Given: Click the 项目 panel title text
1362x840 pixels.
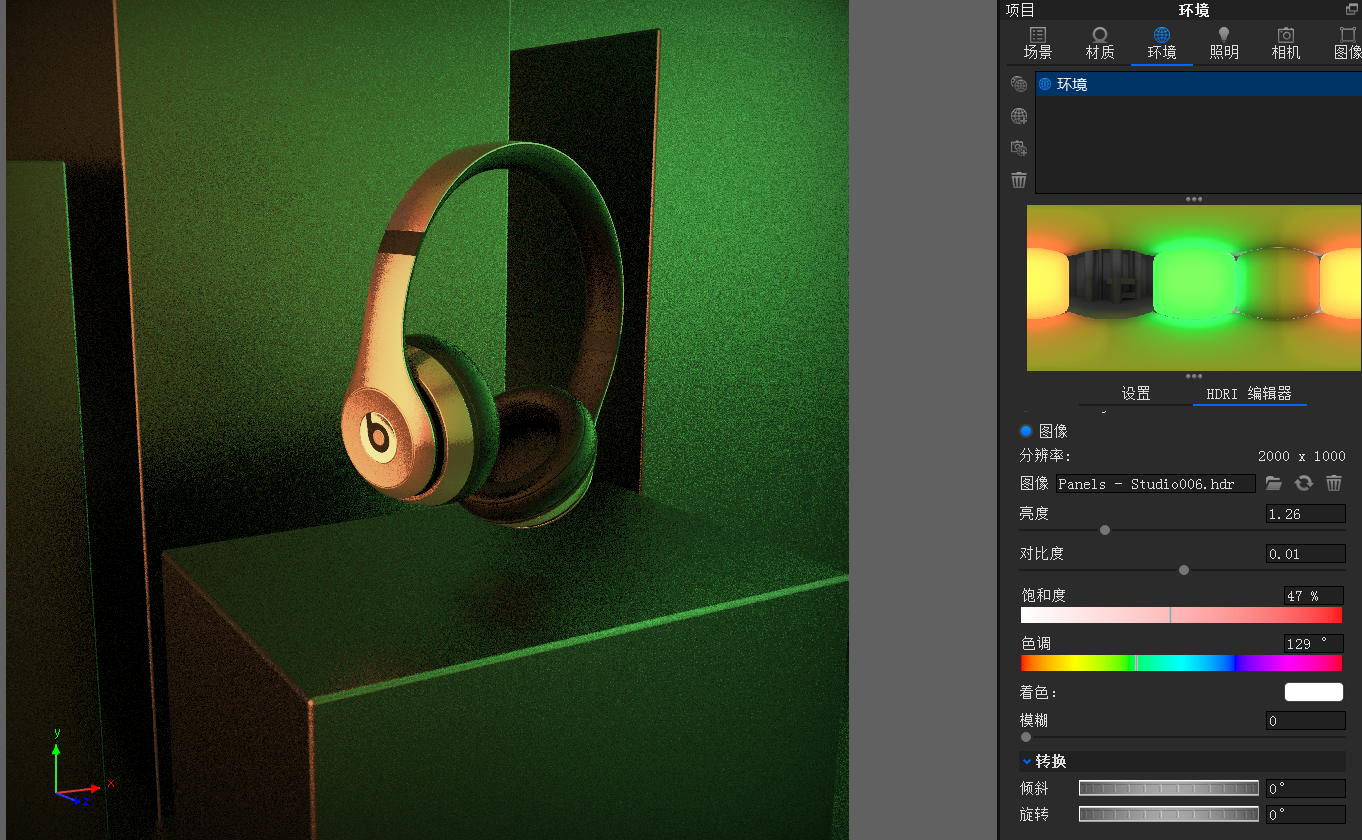Looking at the screenshot, I should pyautogui.click(x=1020, y=10).
